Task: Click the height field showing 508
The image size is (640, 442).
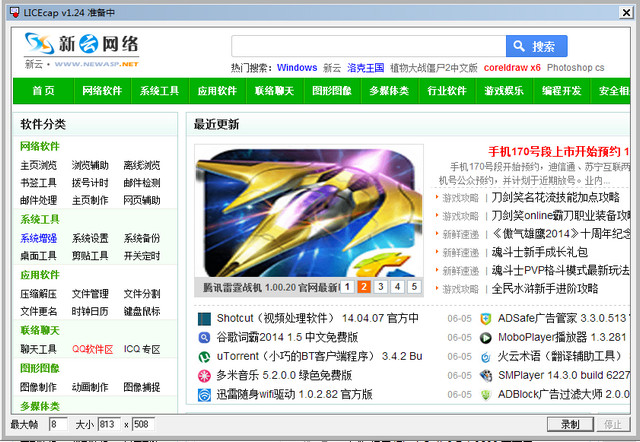Action: pos(144,424)
